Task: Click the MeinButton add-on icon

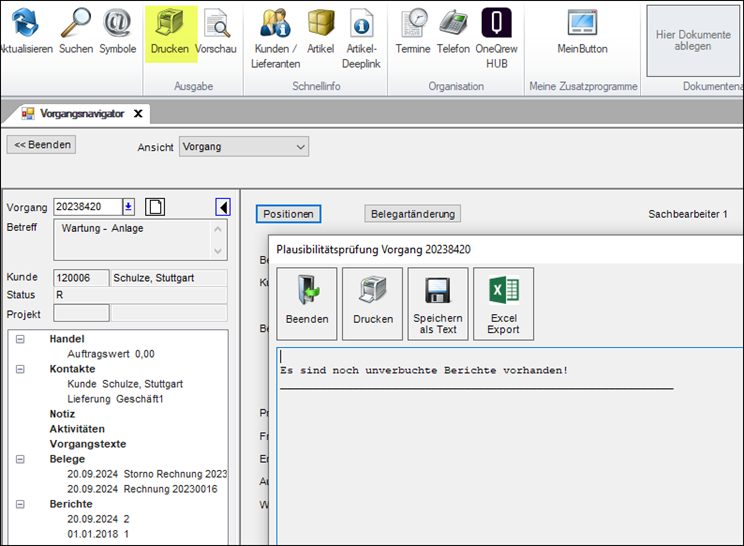Action: coord(582,23)
